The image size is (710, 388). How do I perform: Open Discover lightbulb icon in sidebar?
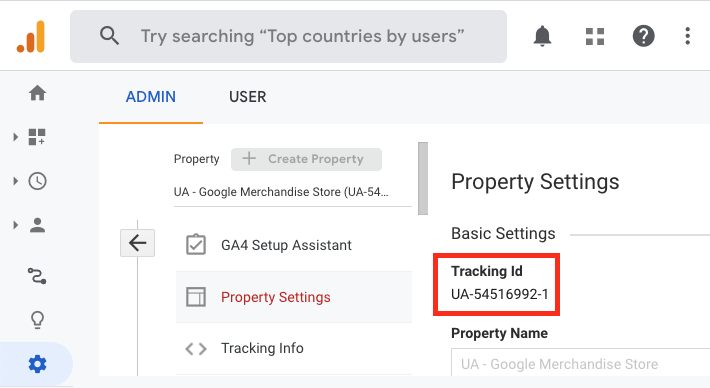[37, 320]
